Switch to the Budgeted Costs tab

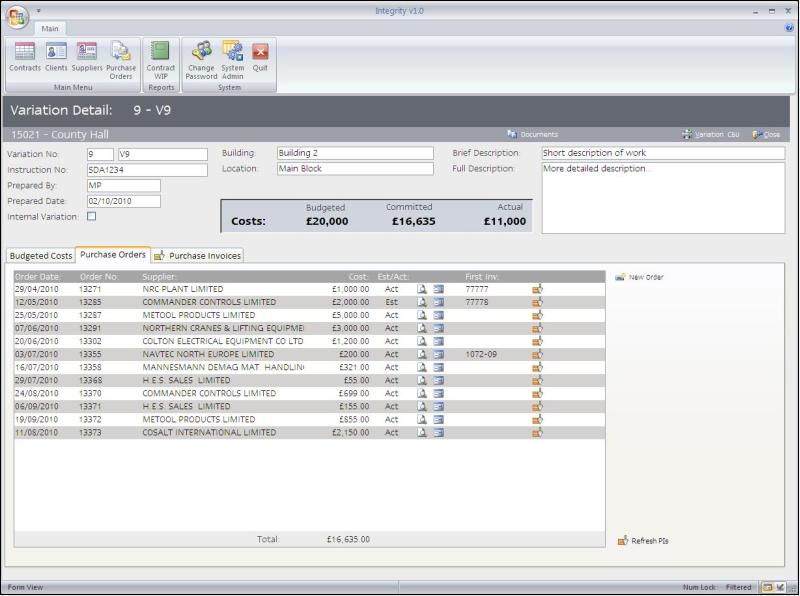point(41,256)
